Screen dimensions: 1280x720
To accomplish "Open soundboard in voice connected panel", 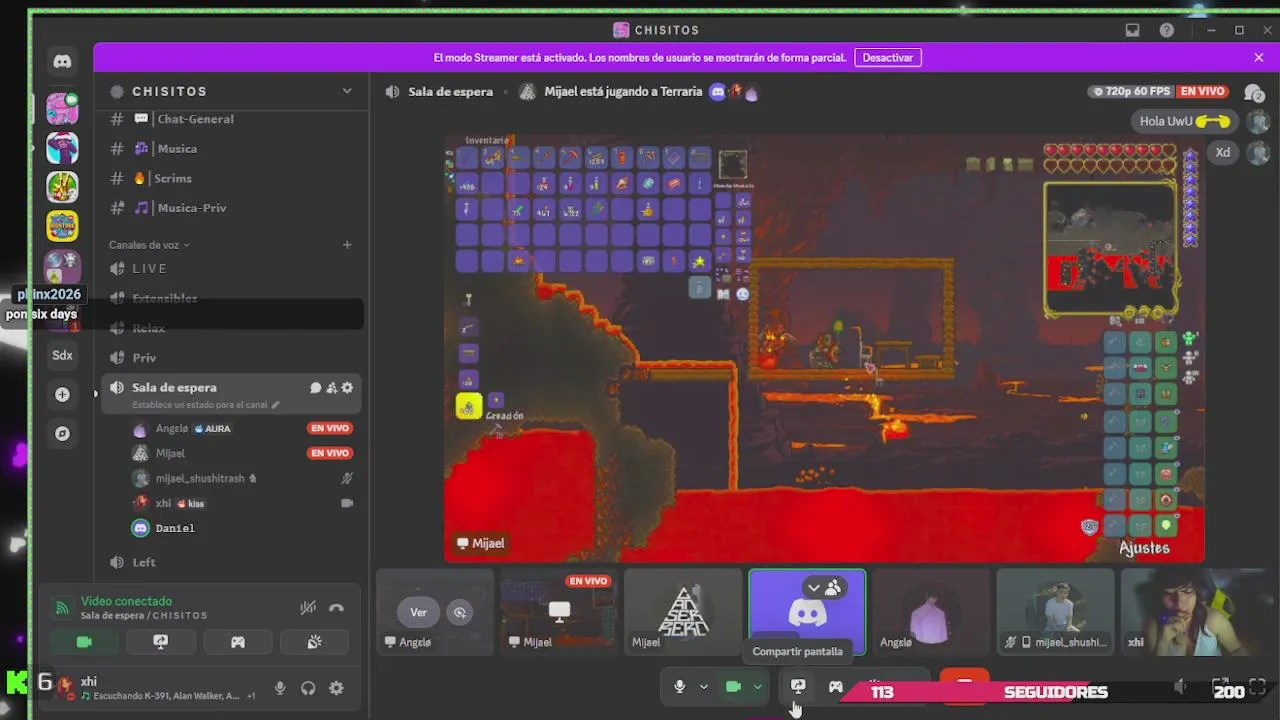I will click(314, 642).
